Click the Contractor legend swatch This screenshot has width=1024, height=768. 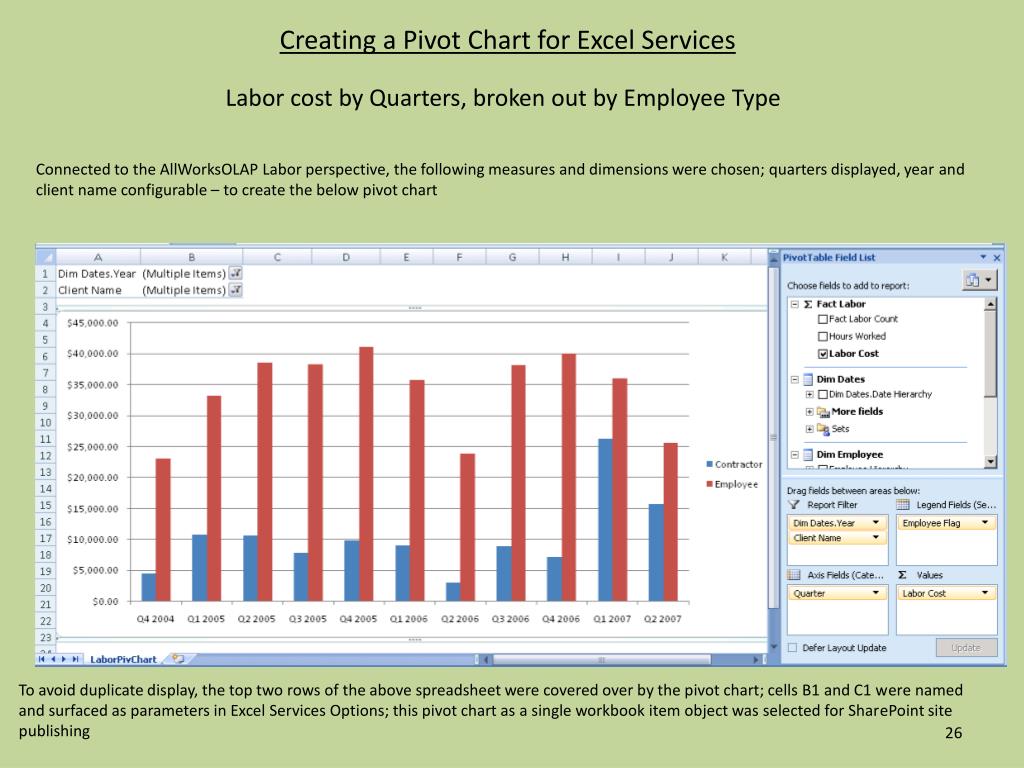709,464
